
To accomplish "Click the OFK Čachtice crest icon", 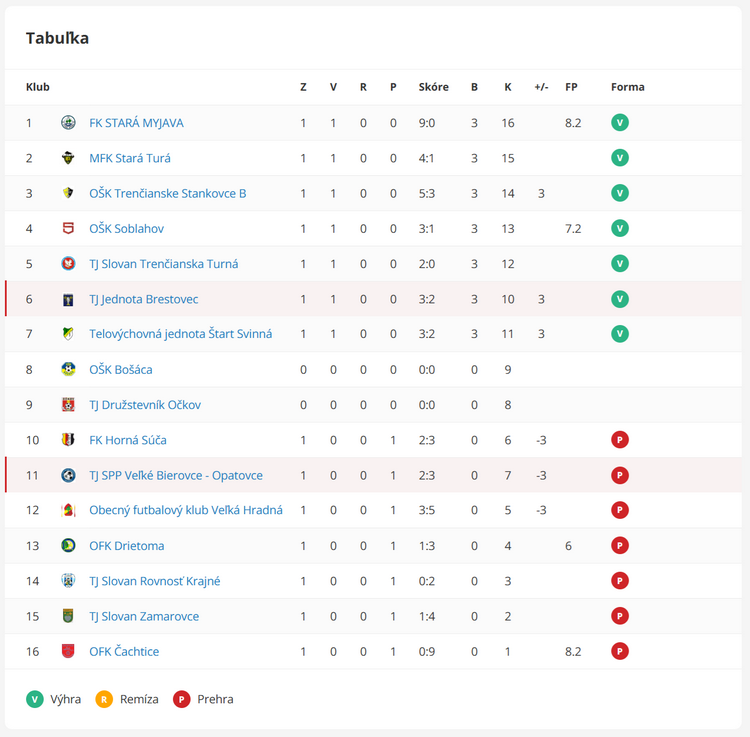I will tap(68, 652).
